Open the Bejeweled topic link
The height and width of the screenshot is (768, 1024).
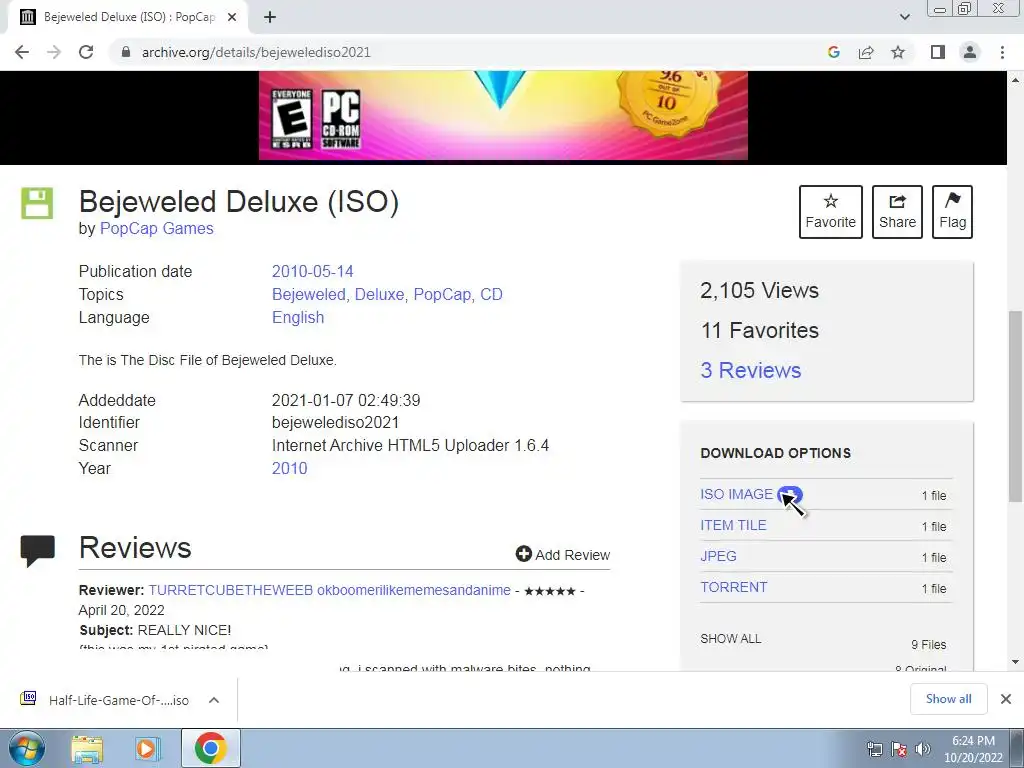pos(308,295)
